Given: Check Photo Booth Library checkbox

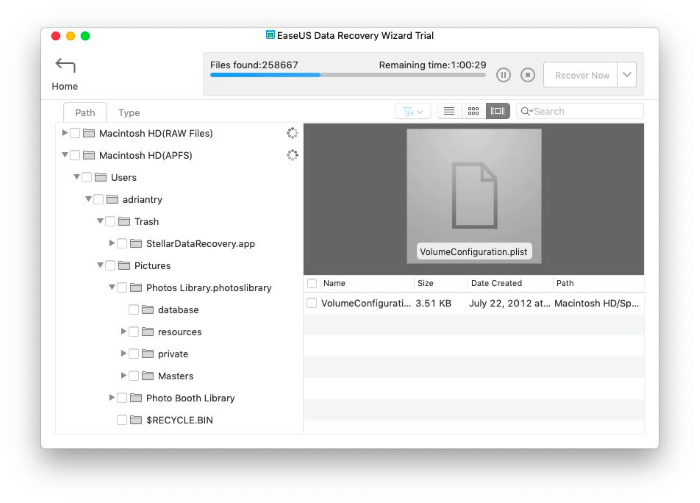Looking at the screenshot, I should click(122, 398).
